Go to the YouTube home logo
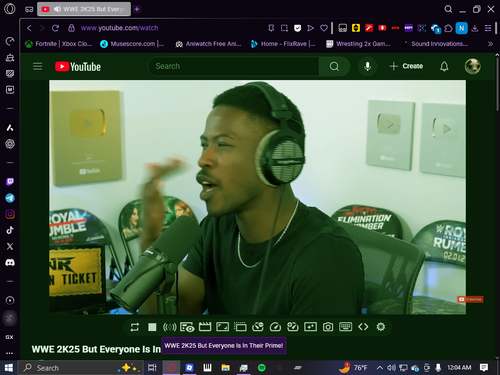The image size is (500, 375). pos(78,67)
